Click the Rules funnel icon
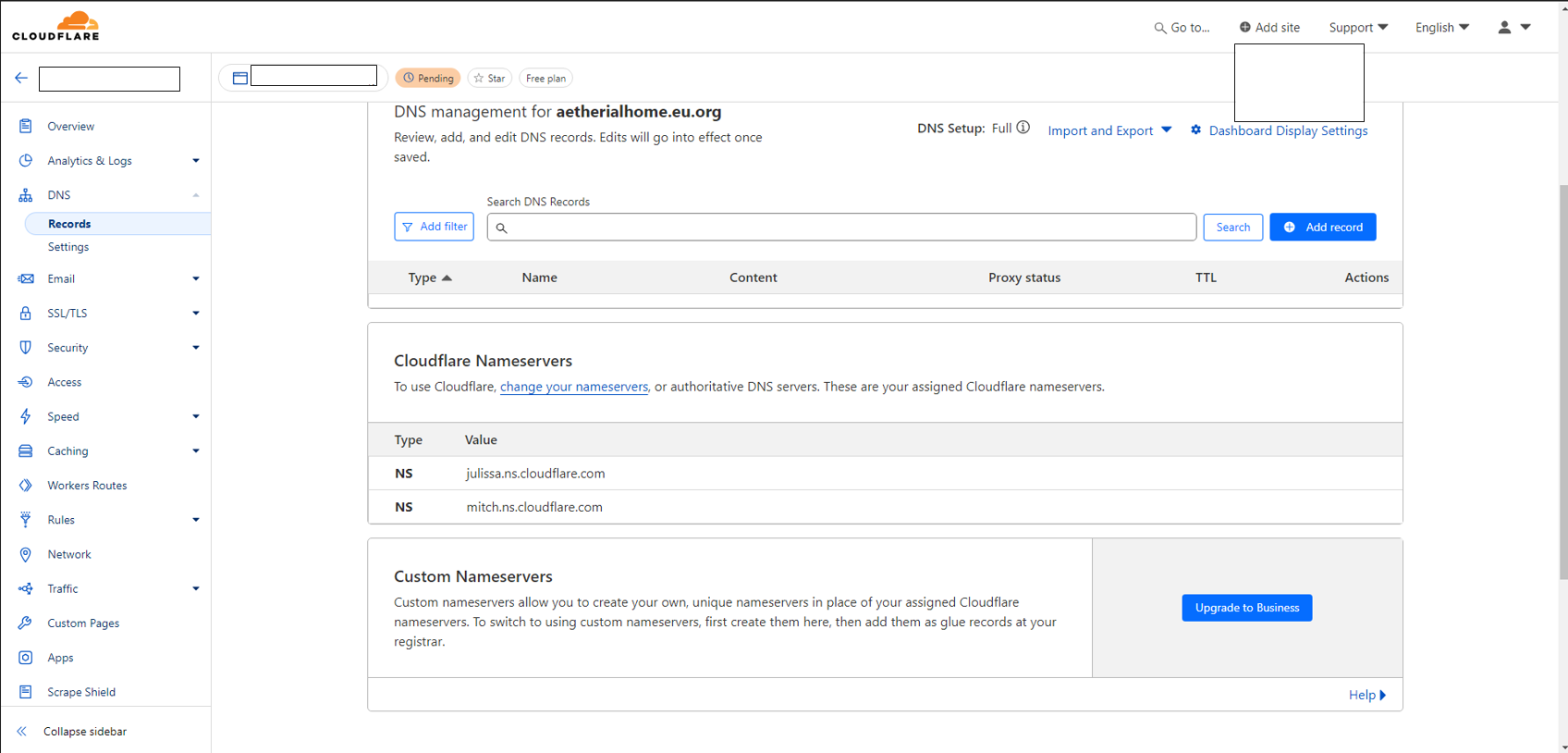This screenshot has height=753, width=1568. coord(26,520)
